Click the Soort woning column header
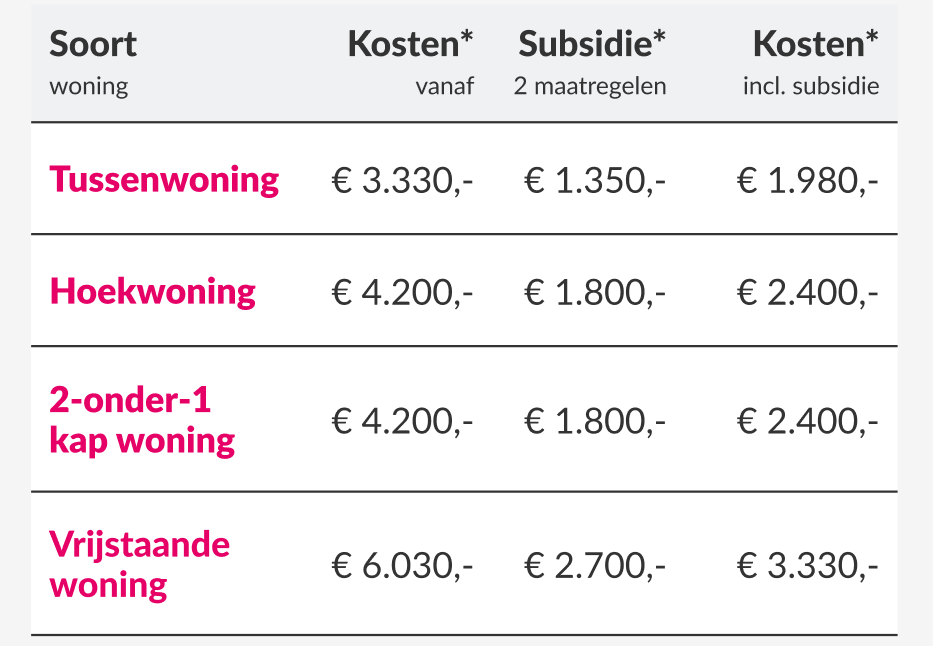Image resolution: width=933 pixels, height=646 pixels. tap(93, 63)
